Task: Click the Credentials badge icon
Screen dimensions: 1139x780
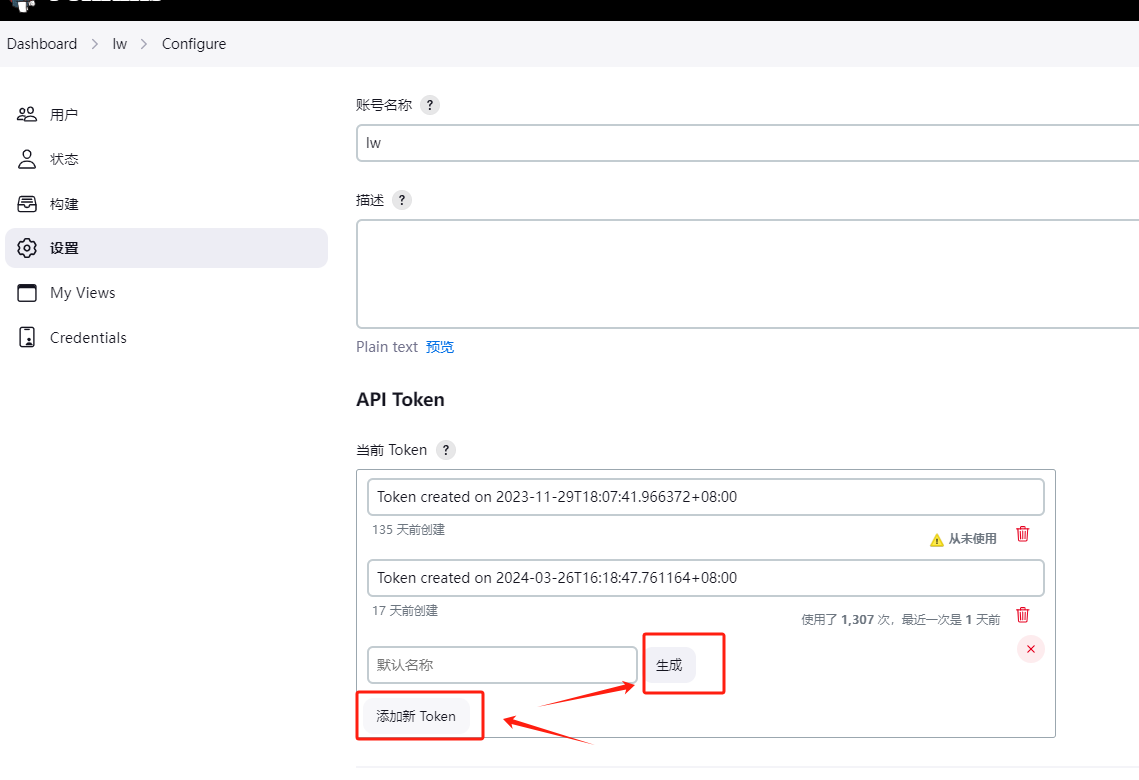Action: pyautogui.click(x=27, y=337)
